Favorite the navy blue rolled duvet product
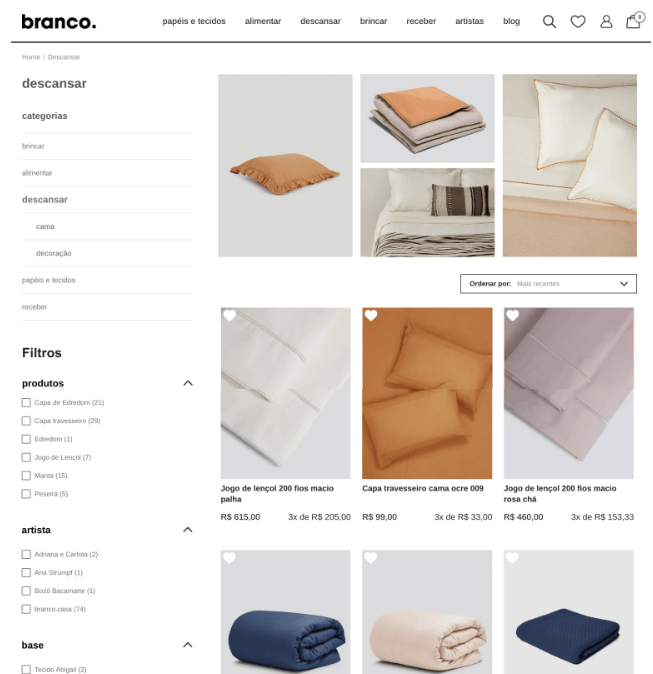The height and width of the screenshot is (674, 653). [x=230, y=558]
